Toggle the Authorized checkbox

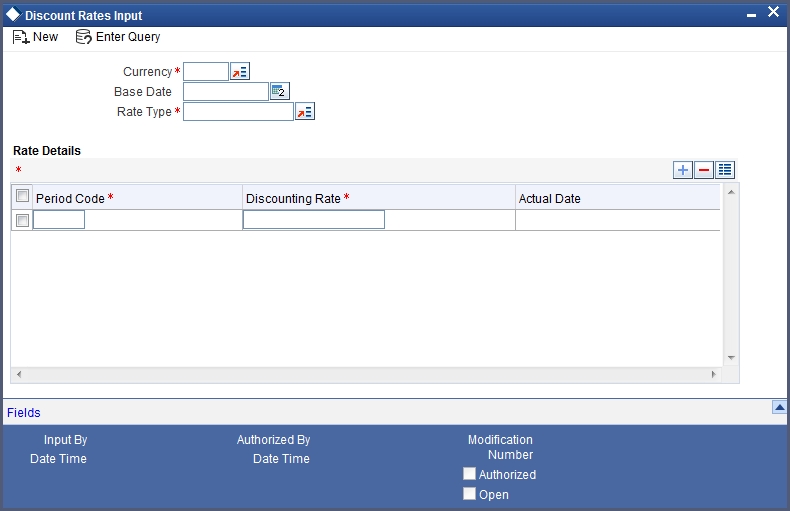(x=469, y=474)
